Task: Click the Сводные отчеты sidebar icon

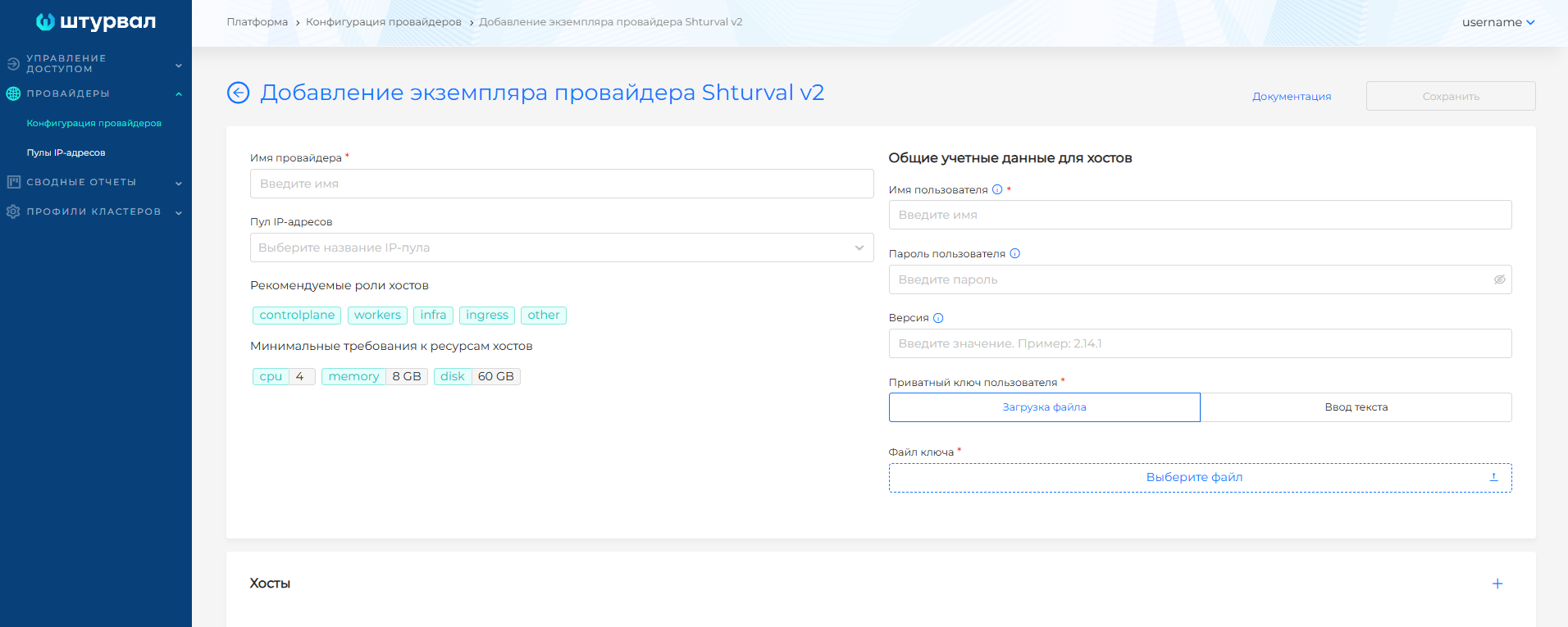Action: tap(13, 182)
